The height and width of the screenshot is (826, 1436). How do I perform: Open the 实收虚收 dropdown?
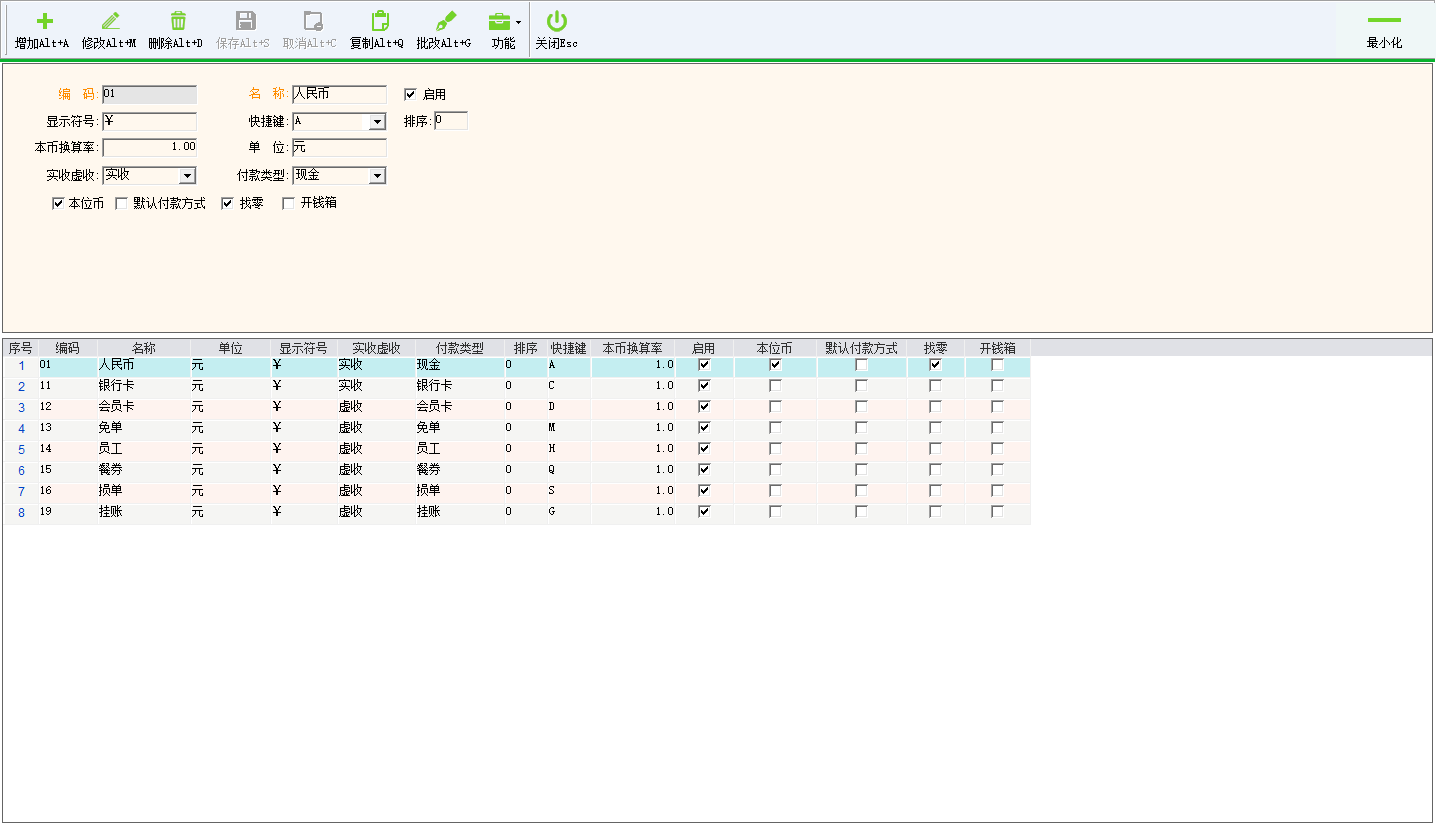tap(187, 176)
